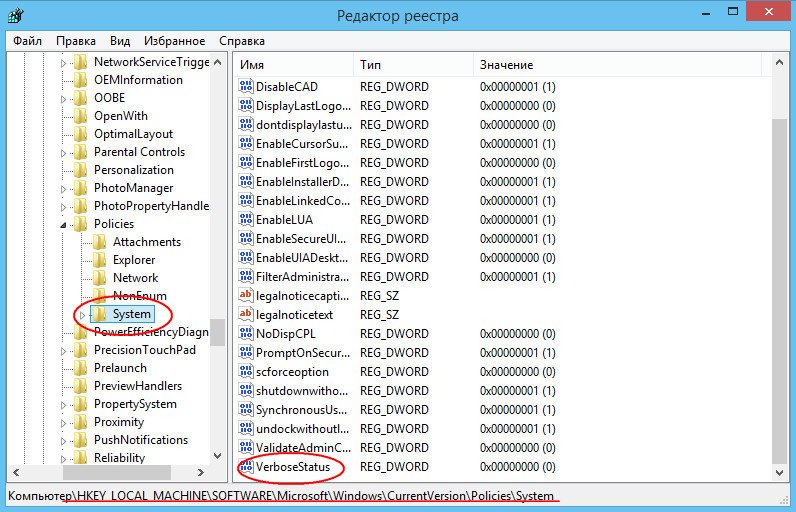Viewport: 796px width, 512px height.
Task: Open the Правка menu
Action: (x=76, y=41)
